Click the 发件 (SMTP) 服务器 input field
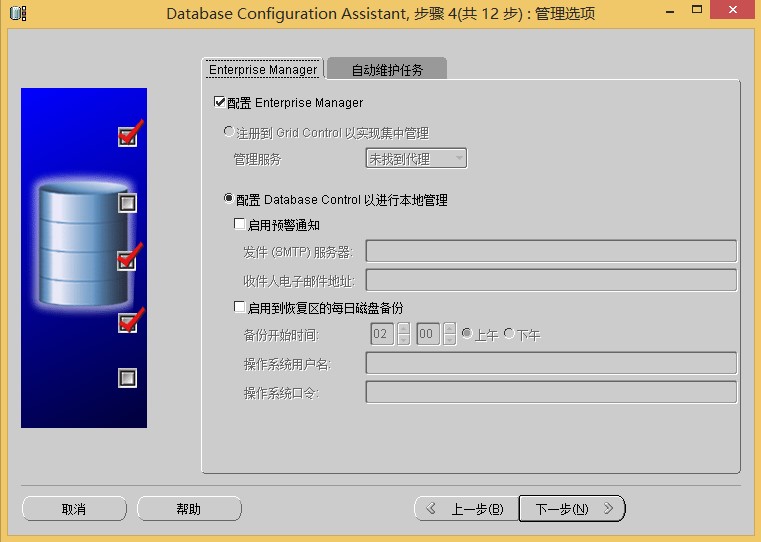The image size is (761, 542). 551,251
